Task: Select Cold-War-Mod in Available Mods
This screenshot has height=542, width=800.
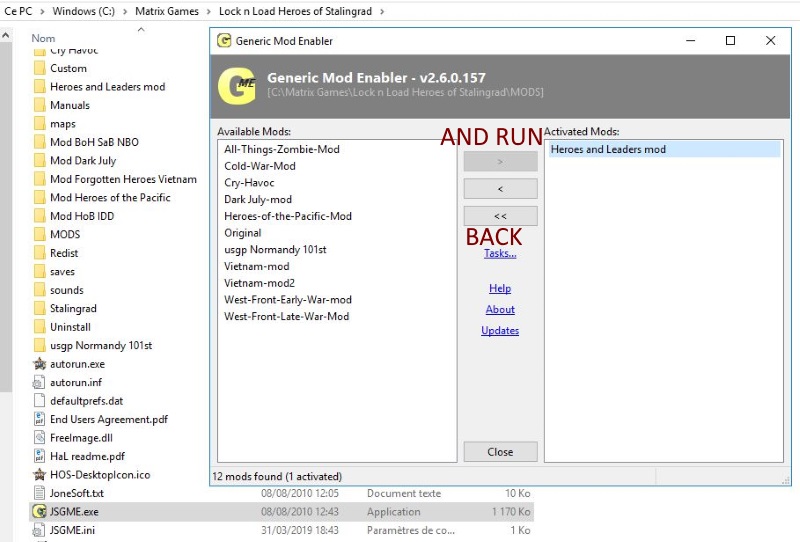Action: pos(260,166)
